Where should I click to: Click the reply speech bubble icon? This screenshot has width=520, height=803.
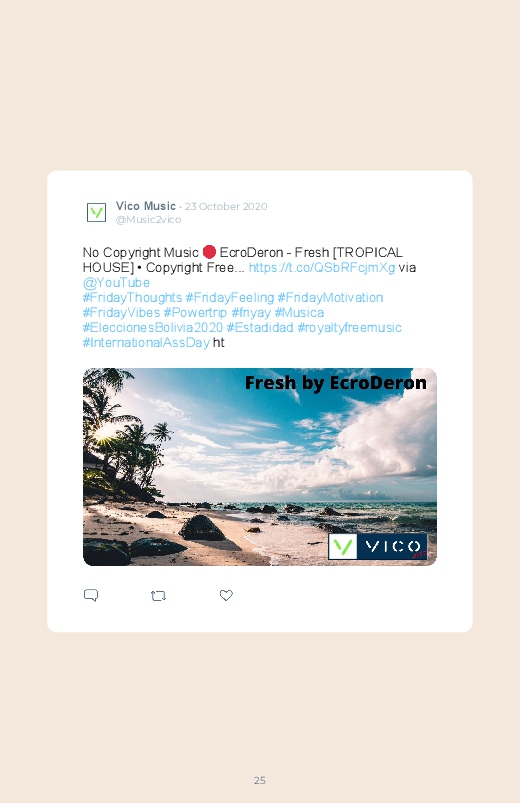point(91,595)
